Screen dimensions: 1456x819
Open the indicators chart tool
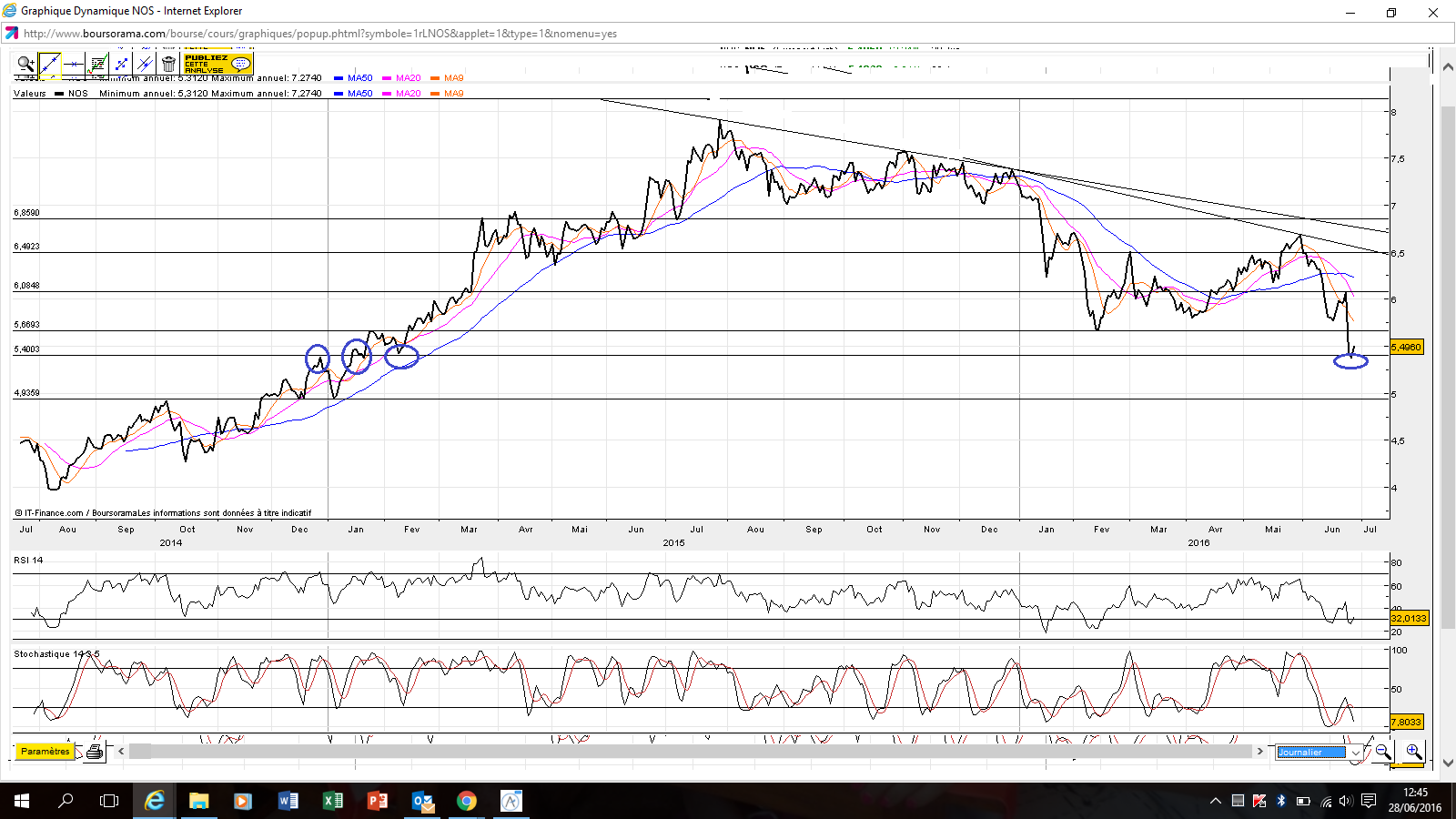[97, 64]
